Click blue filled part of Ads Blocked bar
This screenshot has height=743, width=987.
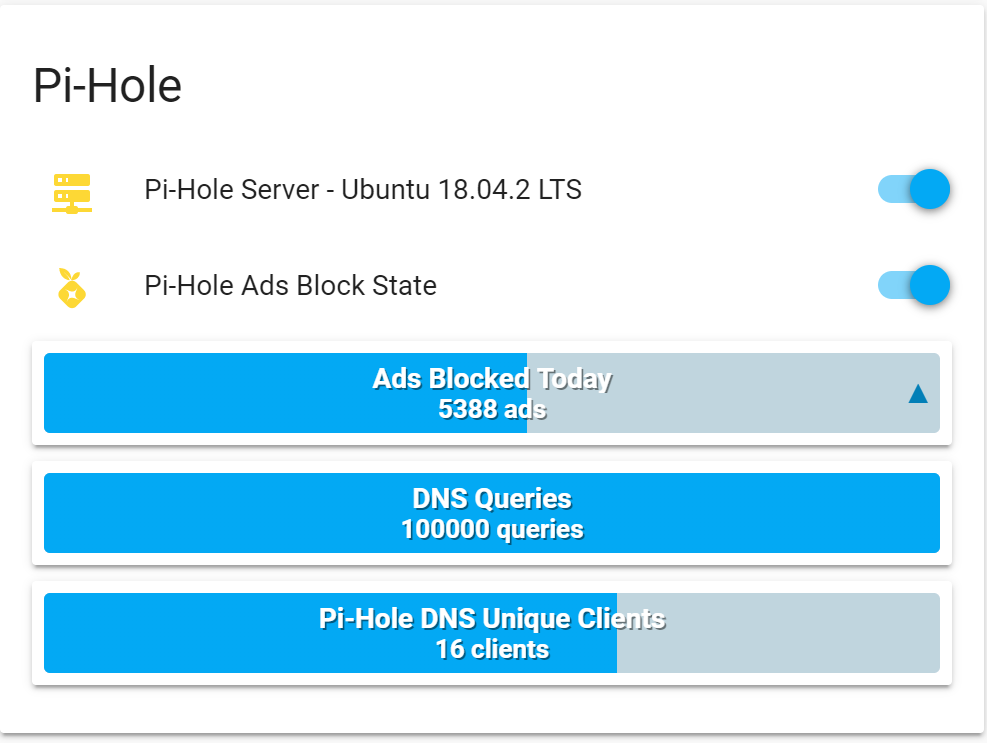pyautogui.click(x=208, y=393)
